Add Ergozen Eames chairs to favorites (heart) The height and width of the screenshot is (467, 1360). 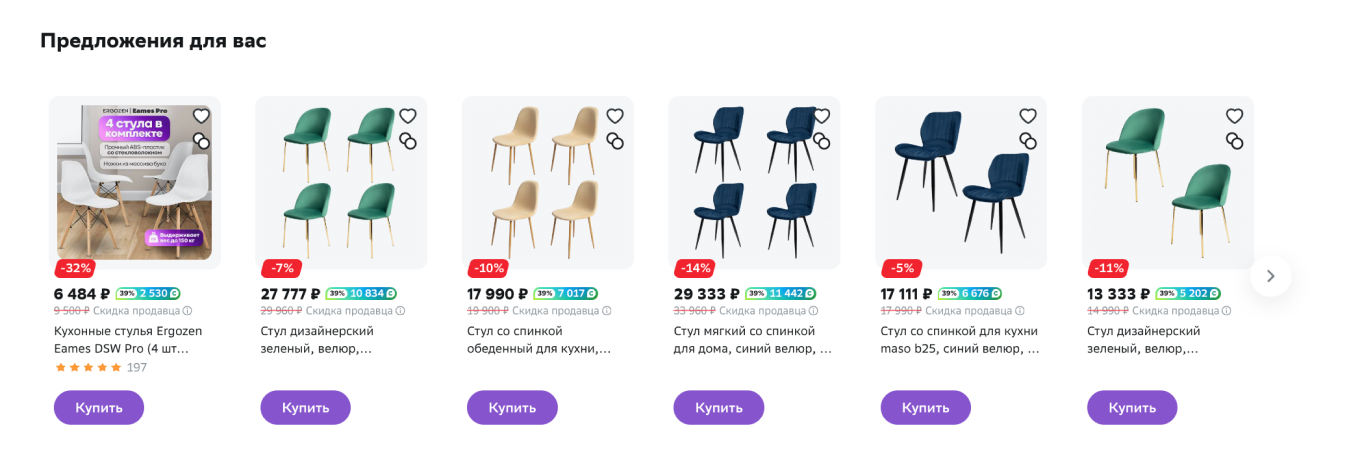pos(201,116)
